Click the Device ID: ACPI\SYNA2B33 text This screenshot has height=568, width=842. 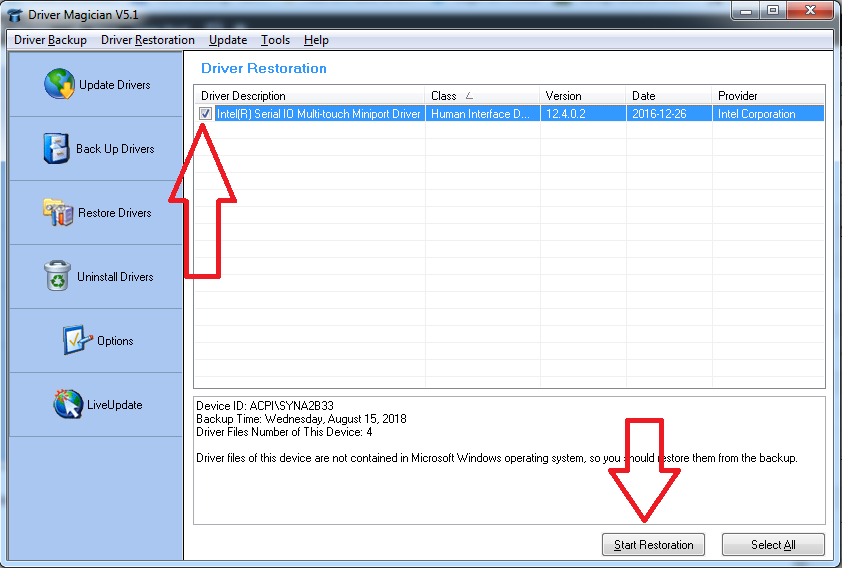(265, 405)
